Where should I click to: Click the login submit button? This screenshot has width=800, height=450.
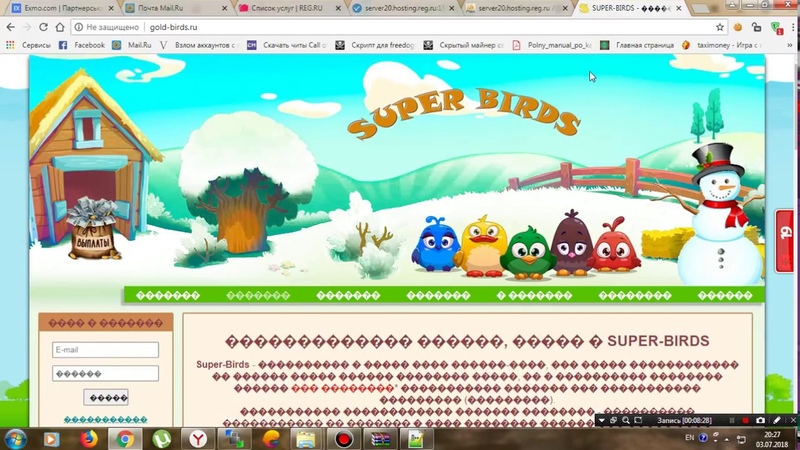coord(105,397)
